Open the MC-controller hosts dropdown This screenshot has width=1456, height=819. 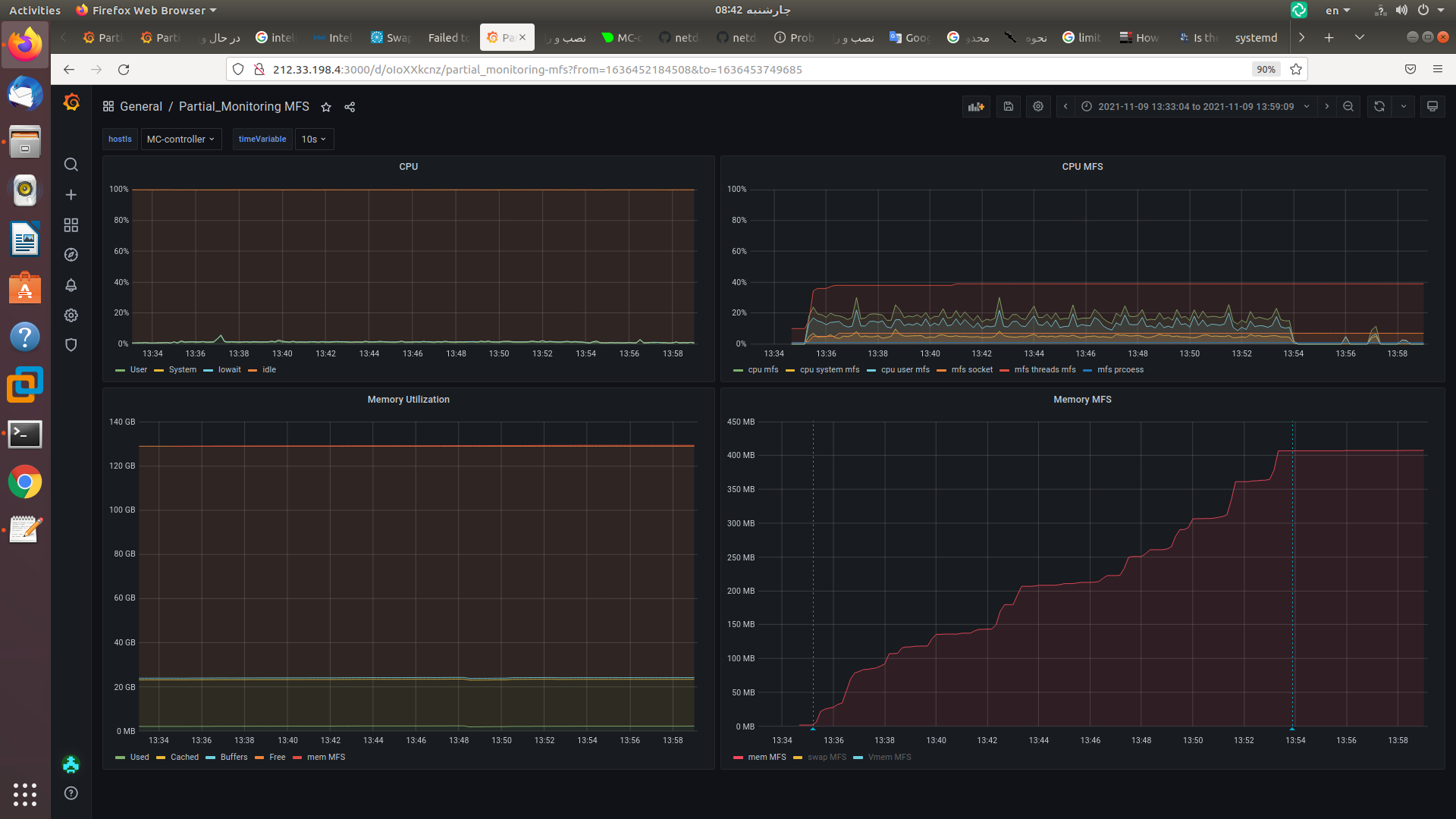tap(180, 140)
